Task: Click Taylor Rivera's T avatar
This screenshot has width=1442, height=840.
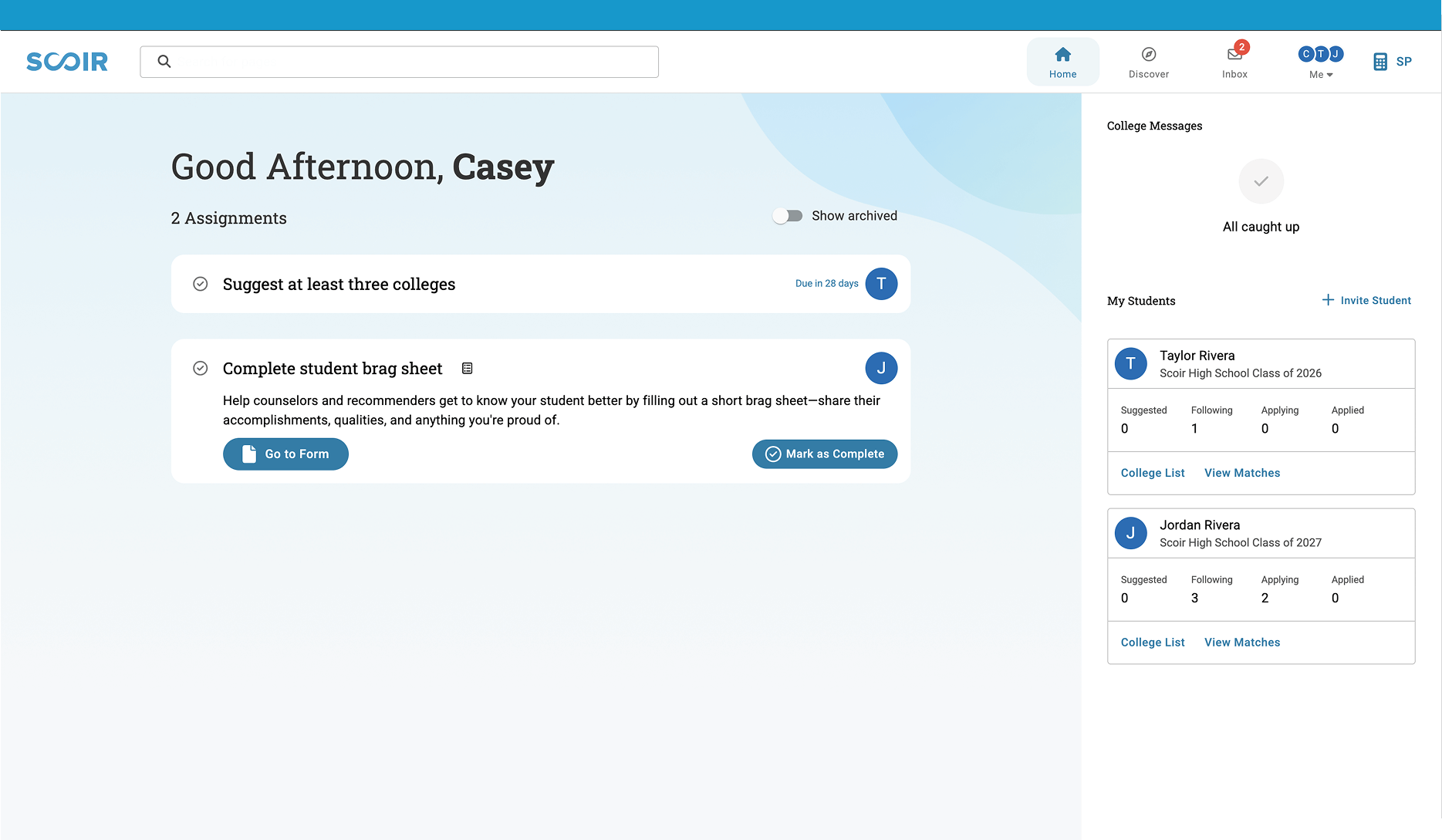Action: coord(1130,363)
